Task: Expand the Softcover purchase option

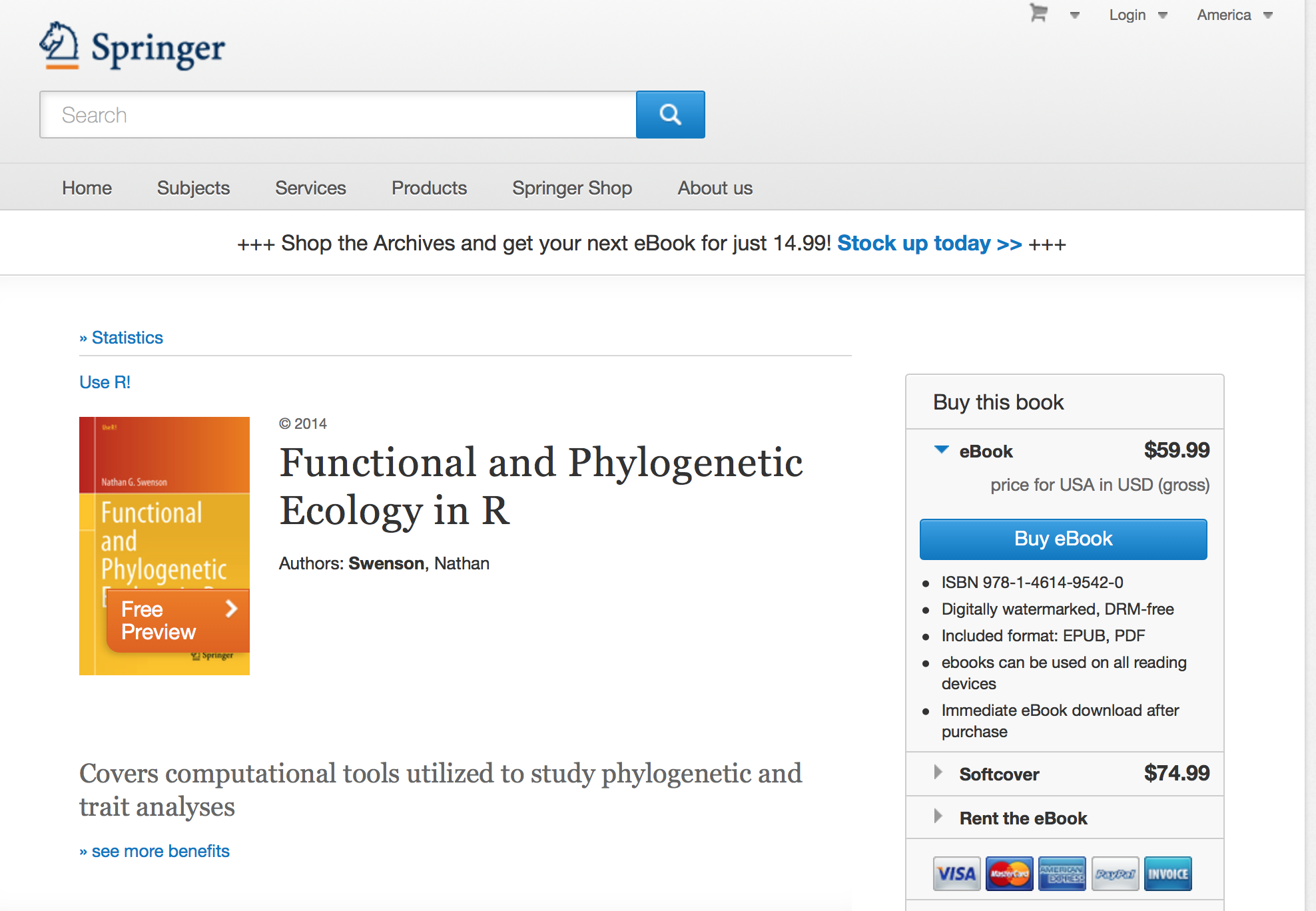Action: tap(938, 772)
